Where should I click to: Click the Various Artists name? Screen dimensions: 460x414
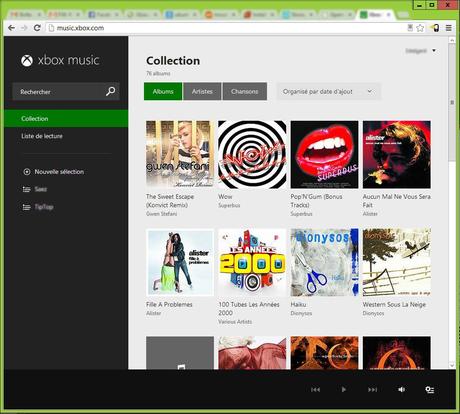pyautogui.click(x=235, y=322)
